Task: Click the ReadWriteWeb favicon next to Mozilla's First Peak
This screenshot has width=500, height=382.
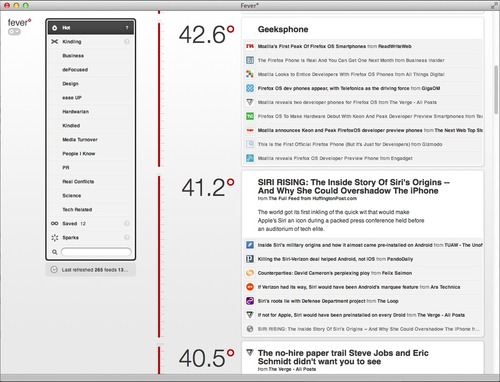Action: 250,46
